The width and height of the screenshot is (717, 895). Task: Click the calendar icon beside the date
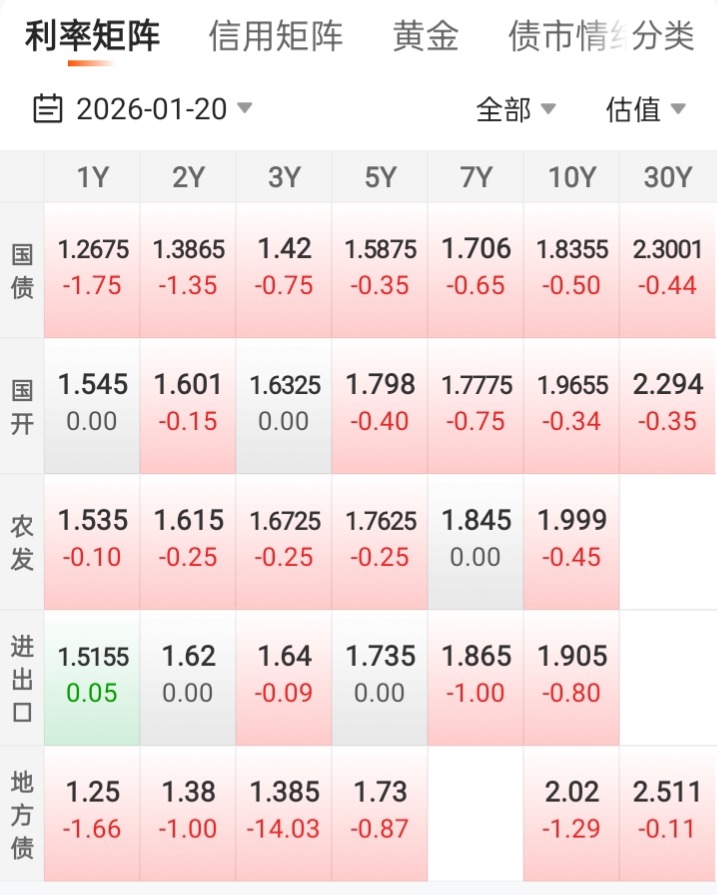click(x=47, y=108)
